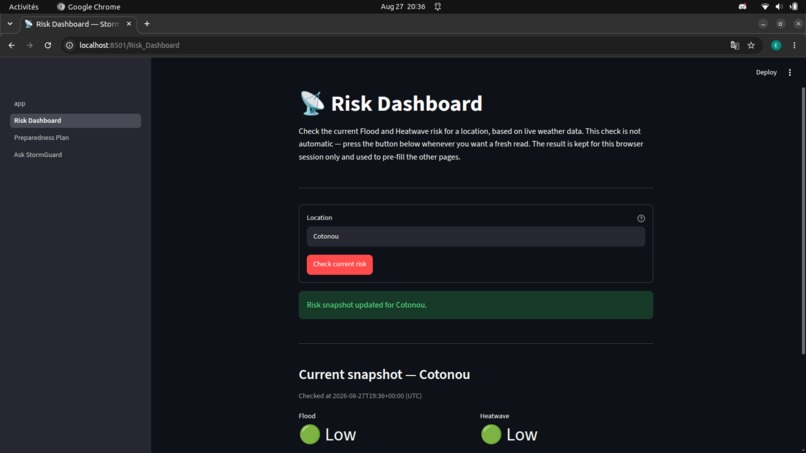Focus the Location input field

pyautogui.click(x=475, y=237)
